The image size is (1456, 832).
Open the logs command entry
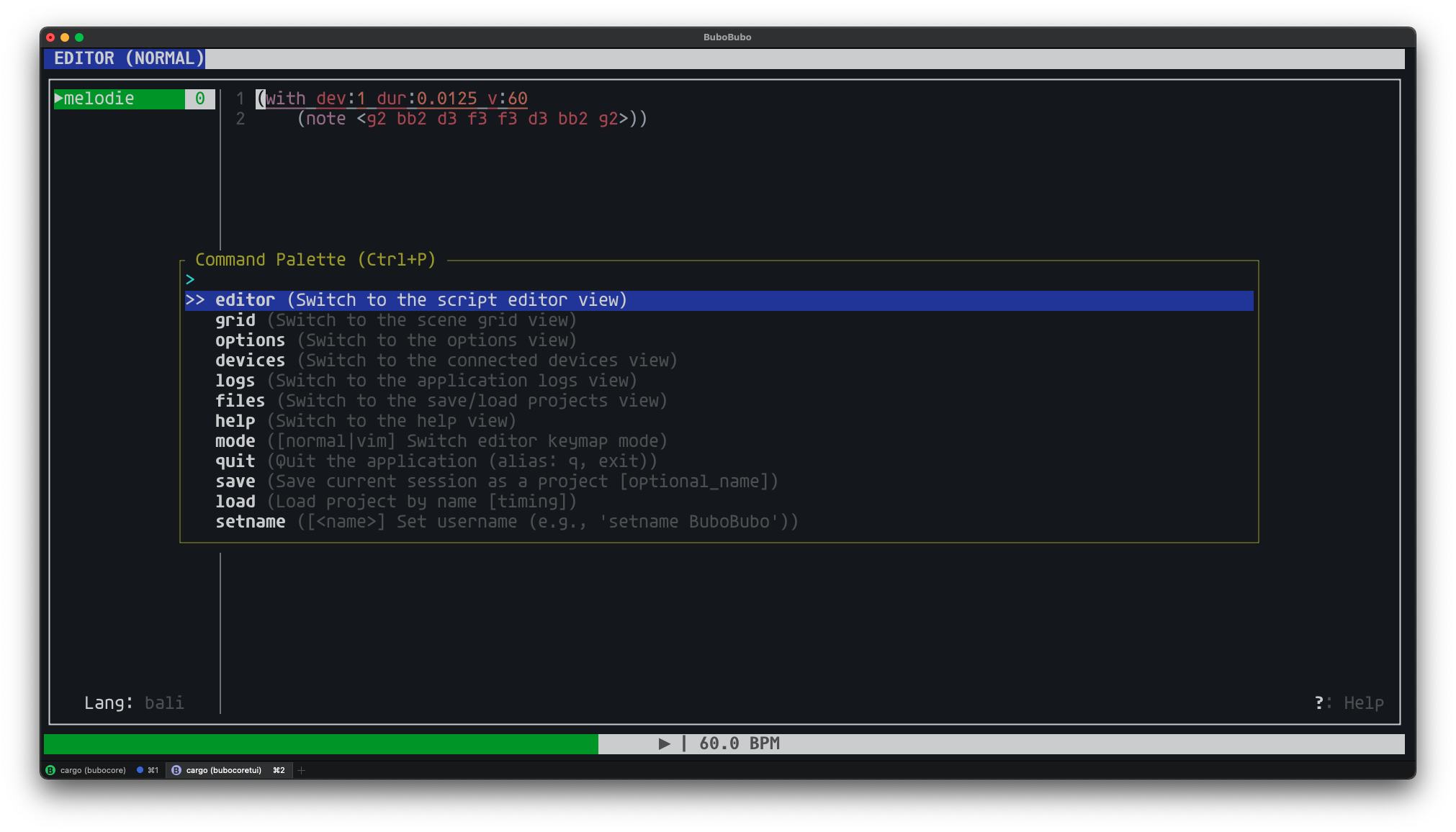tap(235, 381)
